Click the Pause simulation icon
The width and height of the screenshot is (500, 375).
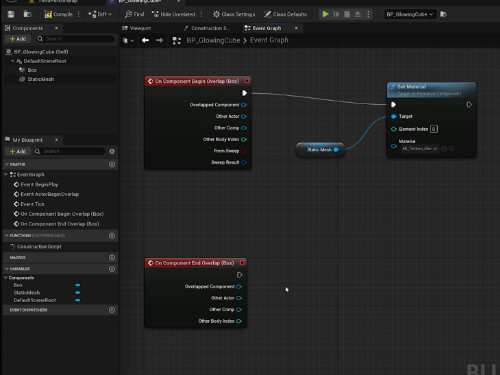pos(336,14)
